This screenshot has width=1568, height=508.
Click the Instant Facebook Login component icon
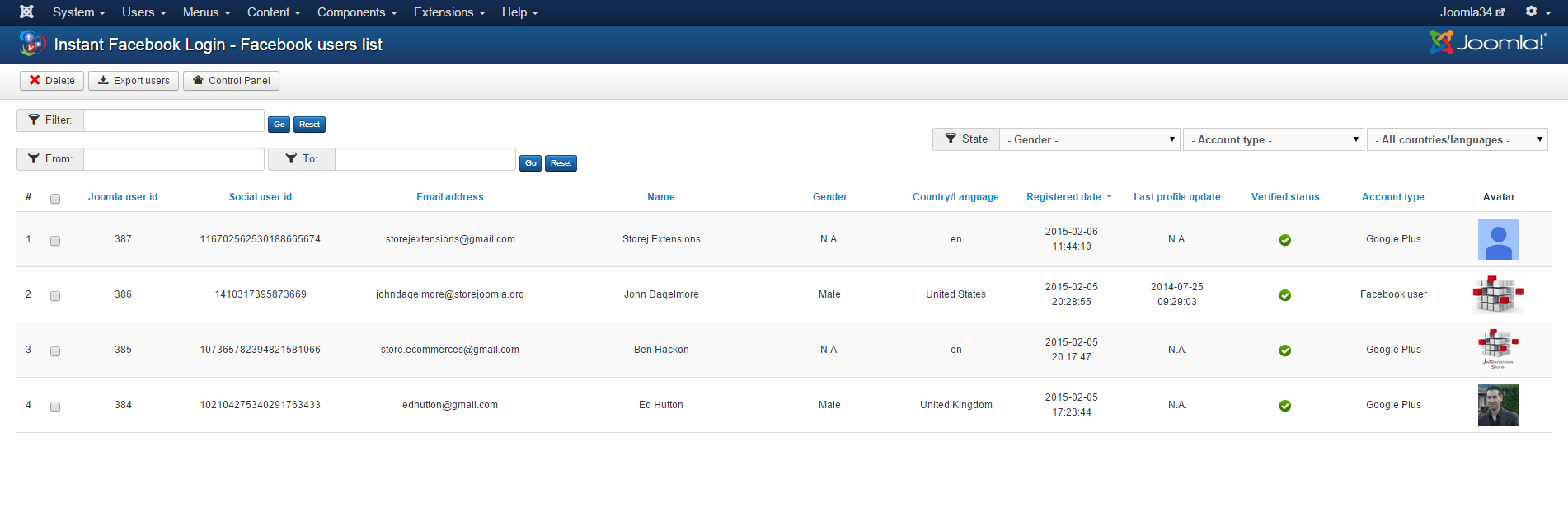tap(31, 44)
